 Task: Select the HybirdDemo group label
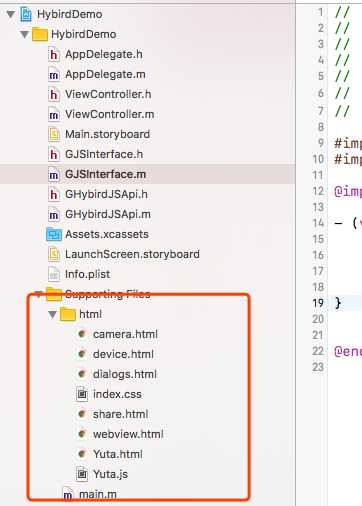(84, 34)
